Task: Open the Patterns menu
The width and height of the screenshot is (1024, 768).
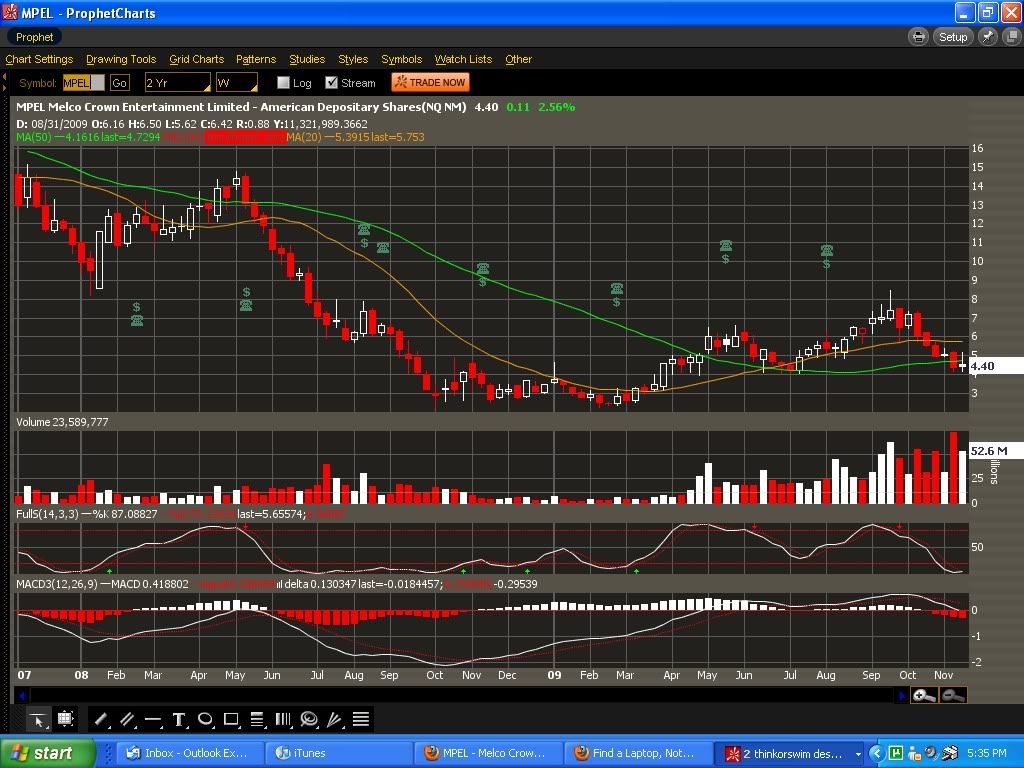Action: click(x=256, y=59)
